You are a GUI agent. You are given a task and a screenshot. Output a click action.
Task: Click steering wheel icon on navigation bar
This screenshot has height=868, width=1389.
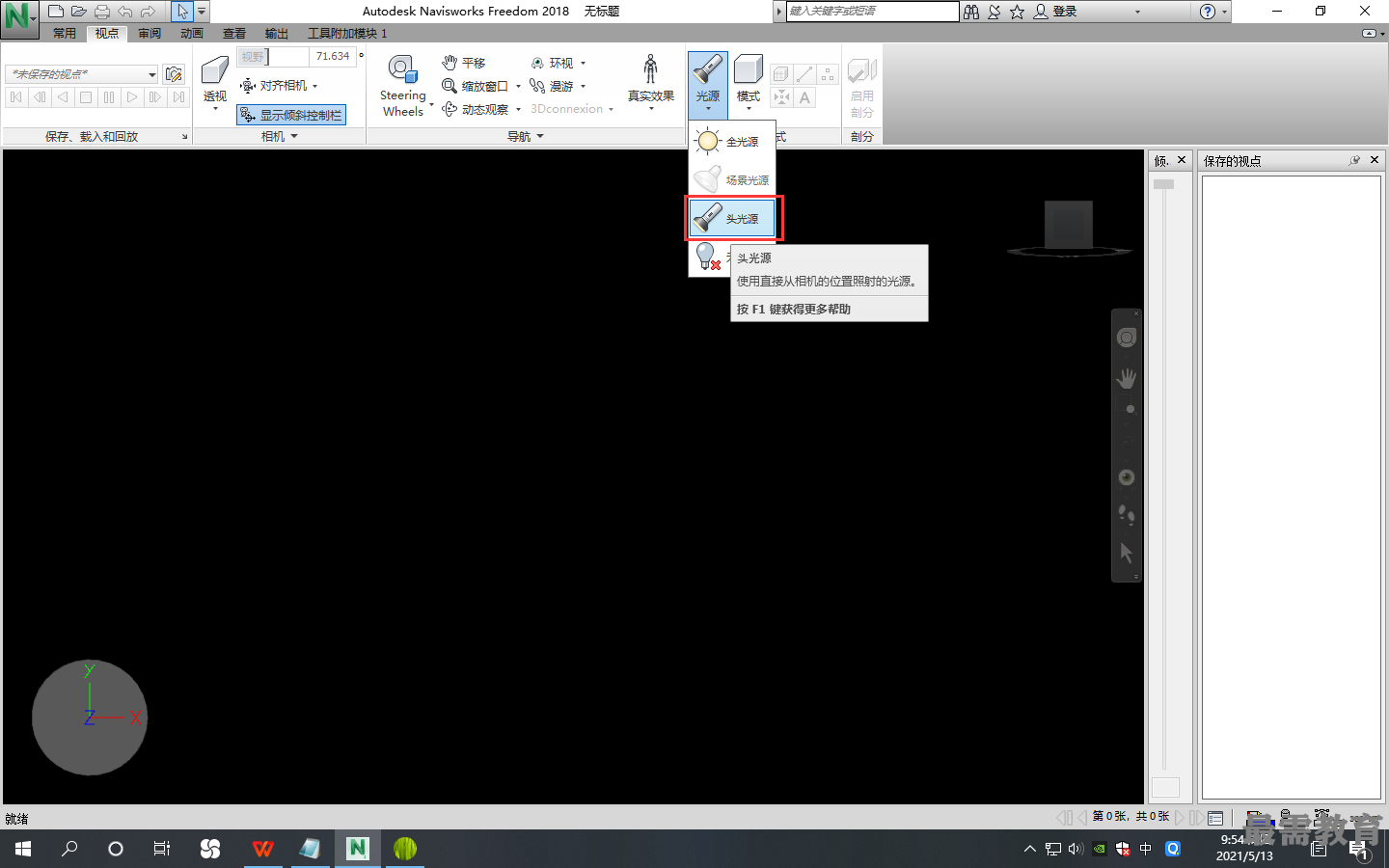tap(1127, 338)
